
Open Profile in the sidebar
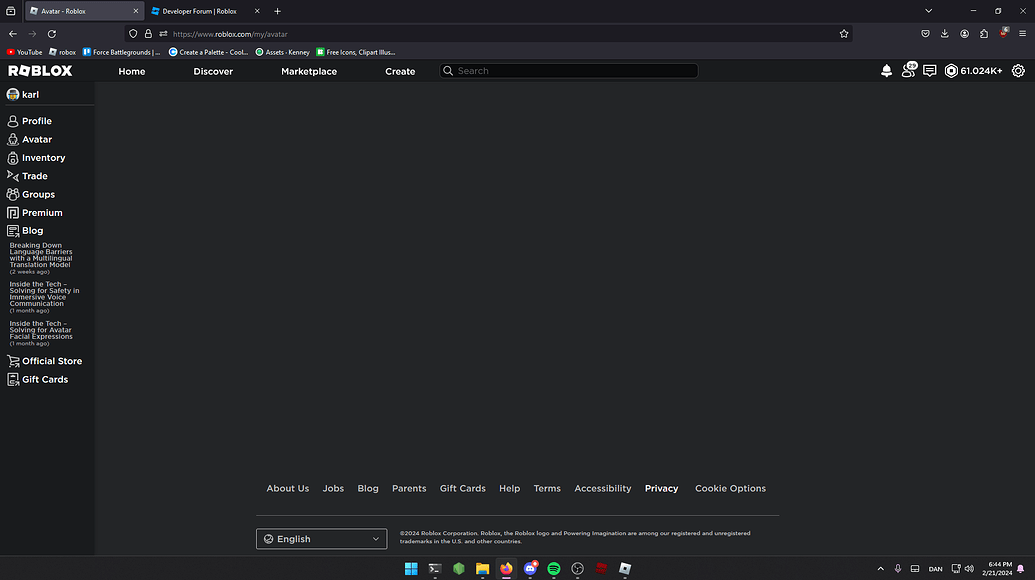point(30,121)
